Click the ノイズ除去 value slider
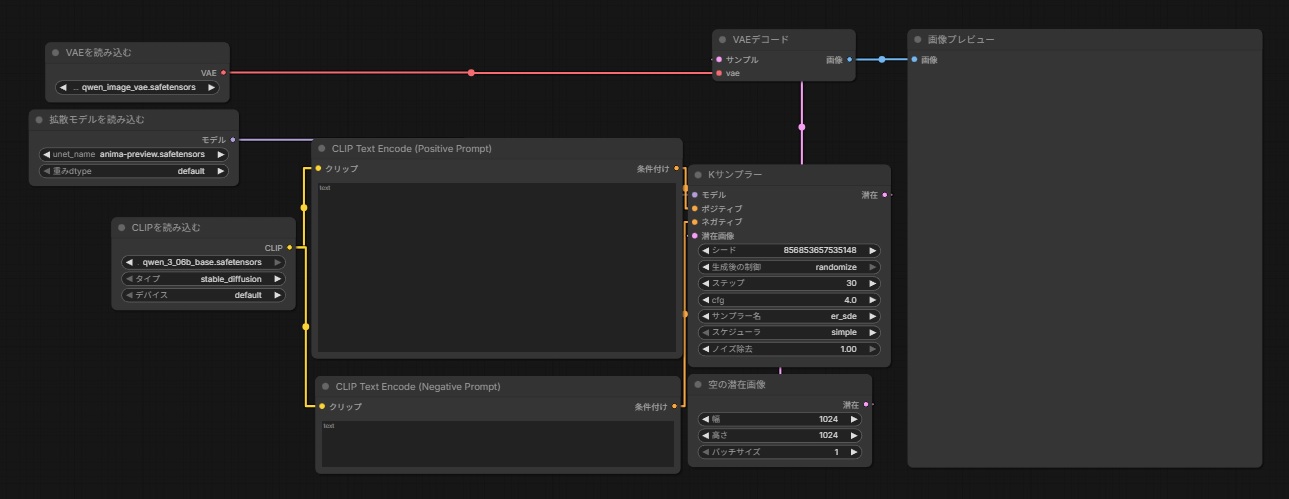 (x=789, y=349)
